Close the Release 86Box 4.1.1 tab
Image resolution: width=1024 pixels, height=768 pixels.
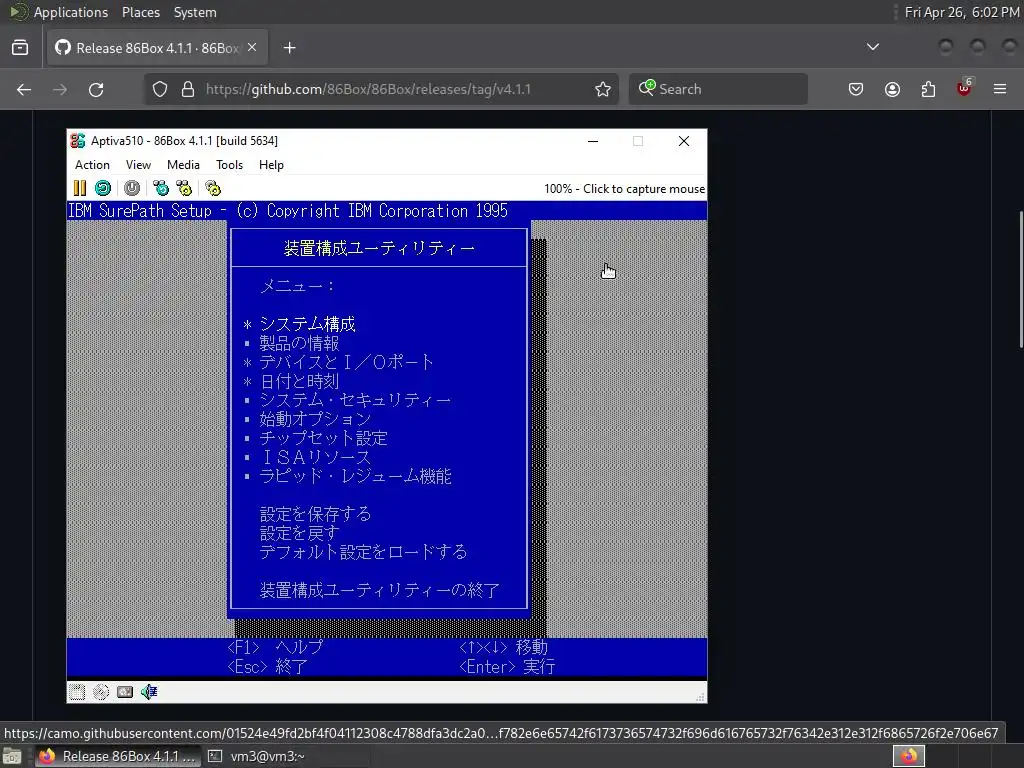click(252, 48)
